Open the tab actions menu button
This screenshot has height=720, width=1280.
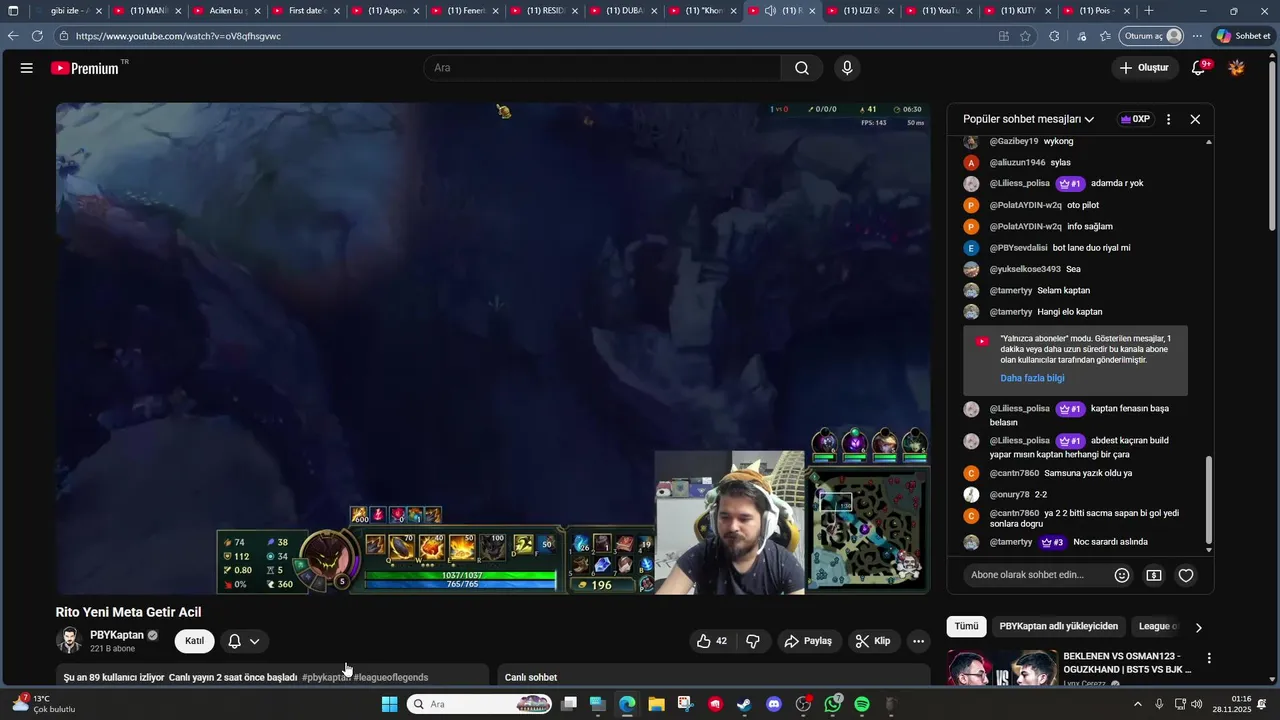point(13,11)
